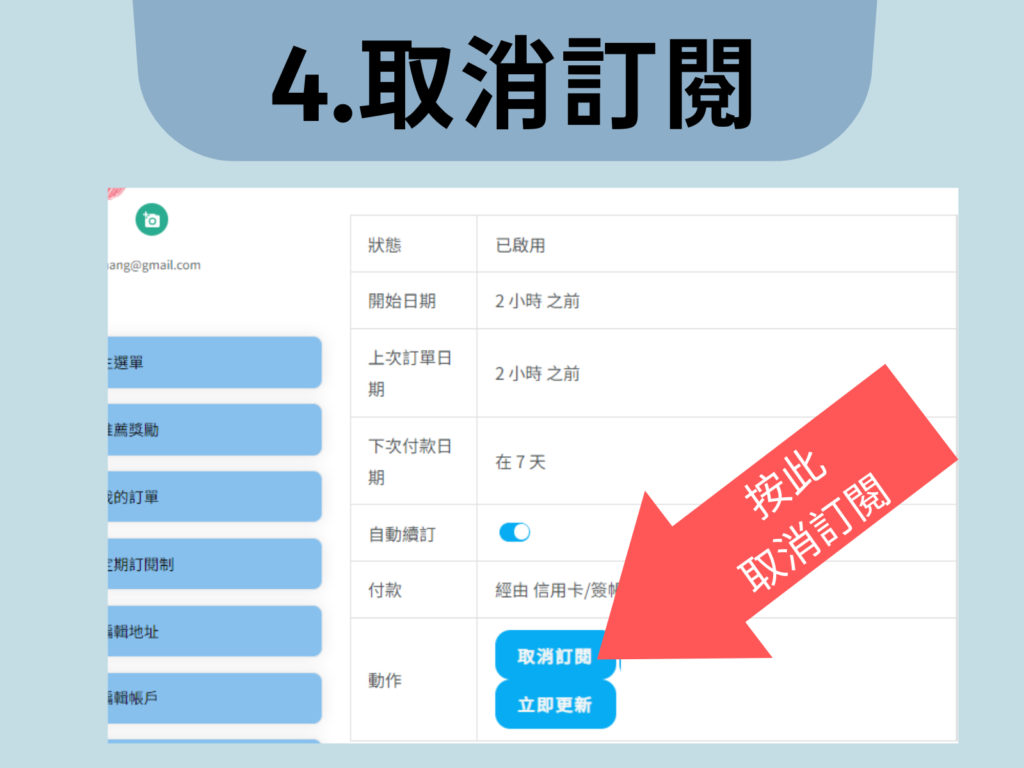Click the 4.取消訂閱 heading title
Screen dimensions: 1024x768
[x=511, y=82]
